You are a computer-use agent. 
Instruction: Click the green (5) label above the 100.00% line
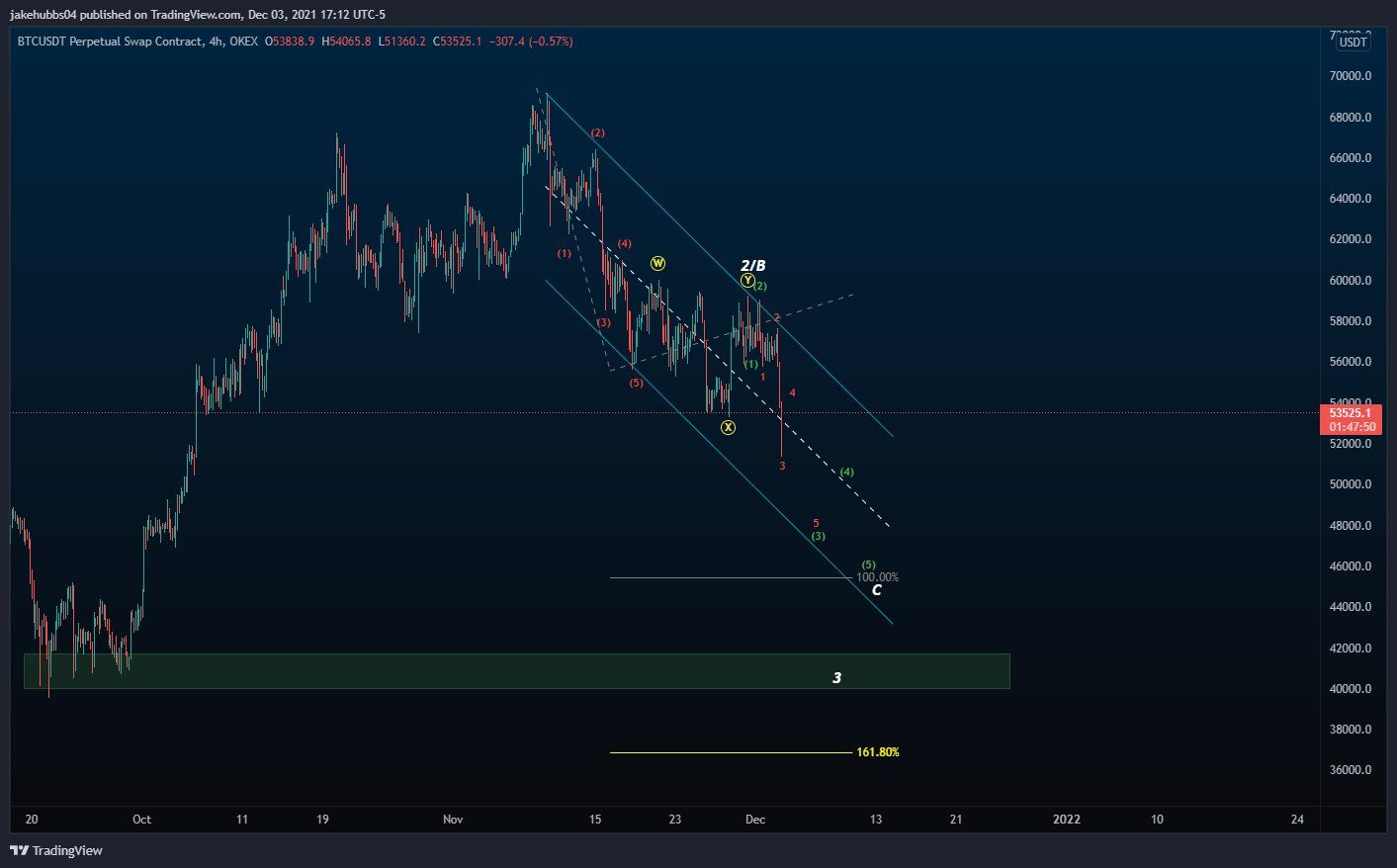click(x=868, y=564)
